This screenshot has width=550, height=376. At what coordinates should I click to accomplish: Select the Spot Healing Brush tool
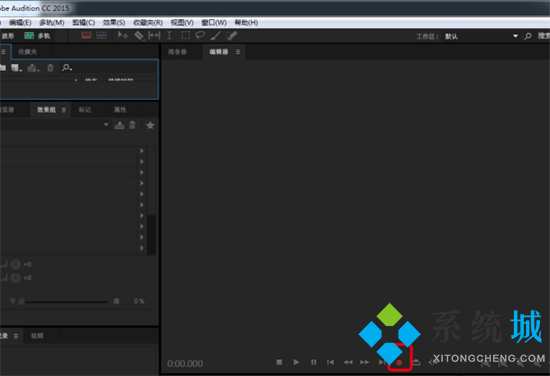(231, 35)
